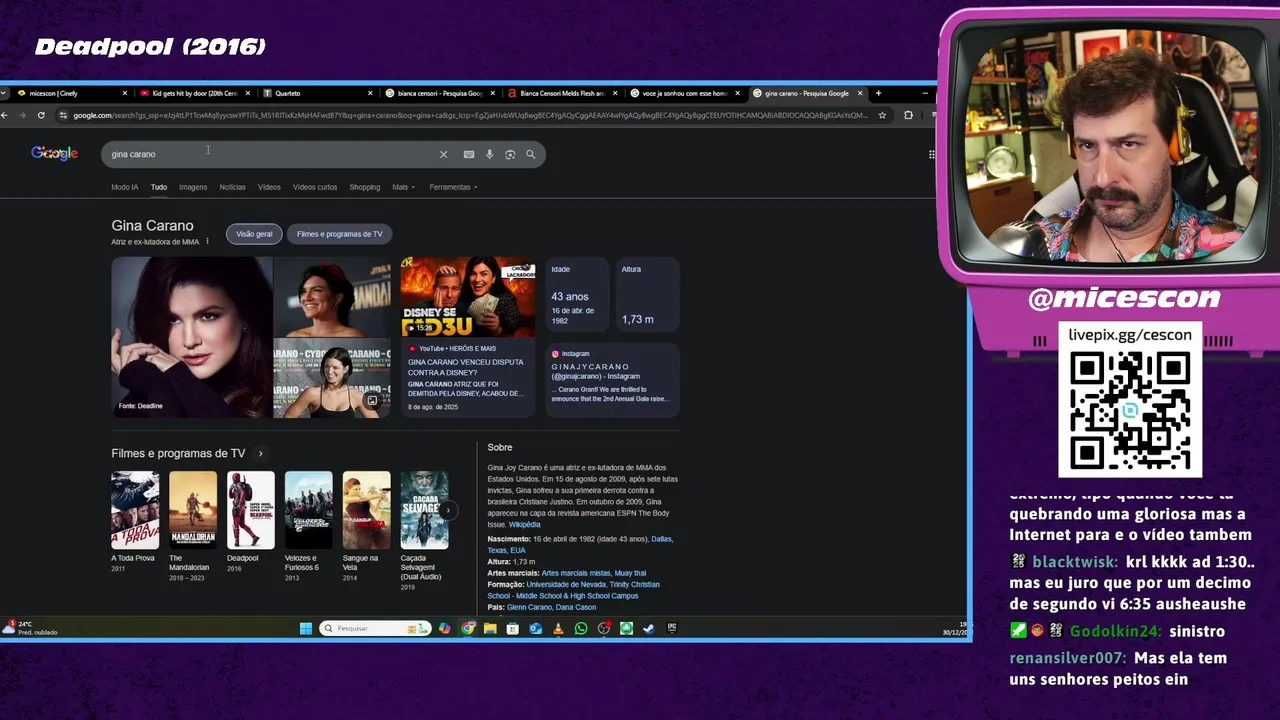The height and width of the screenshot is (720, 1280).
Task: Open the Universidade de Nevada link
Action: [567, 584]
